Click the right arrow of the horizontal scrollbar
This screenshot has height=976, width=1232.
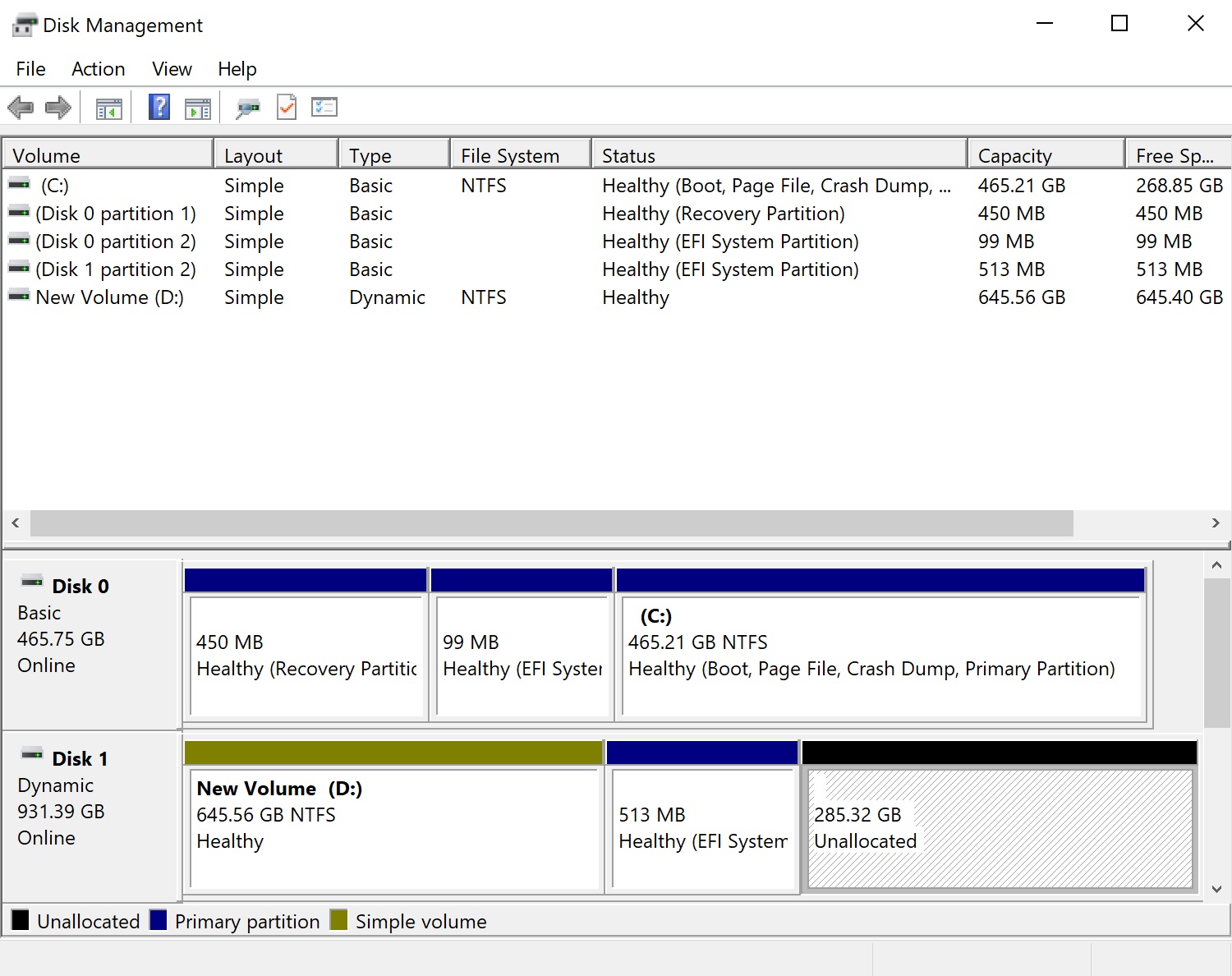click(x=1217, y=523)
